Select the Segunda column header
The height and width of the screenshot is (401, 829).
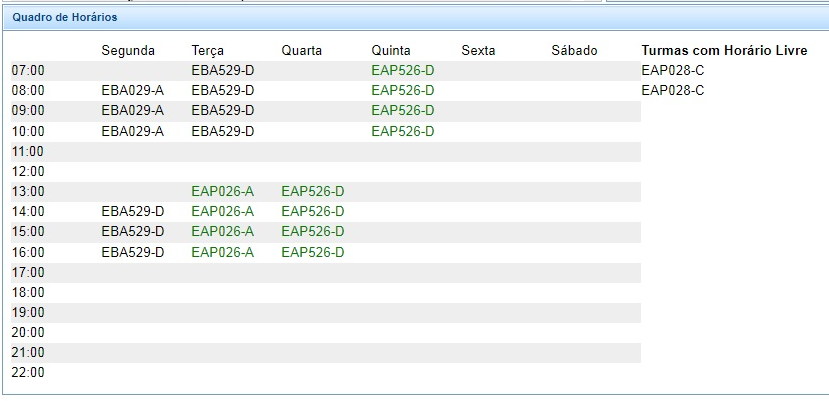coord(128,50)
